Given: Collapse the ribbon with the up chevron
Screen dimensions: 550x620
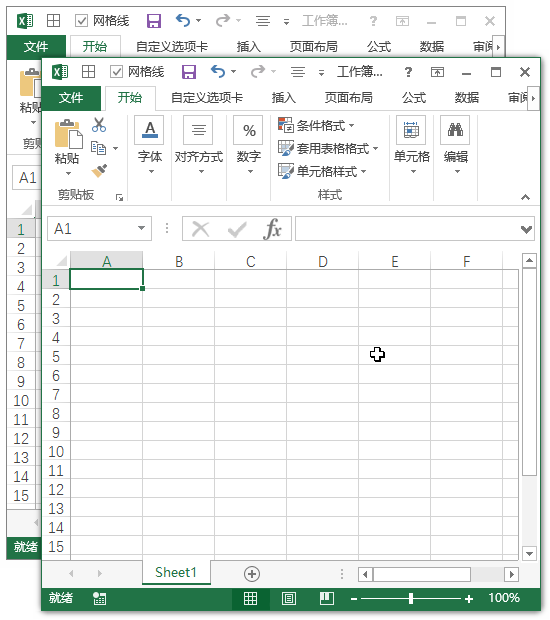Looking at the screenshot, I should pyautogui.click(x=525, y=197).
